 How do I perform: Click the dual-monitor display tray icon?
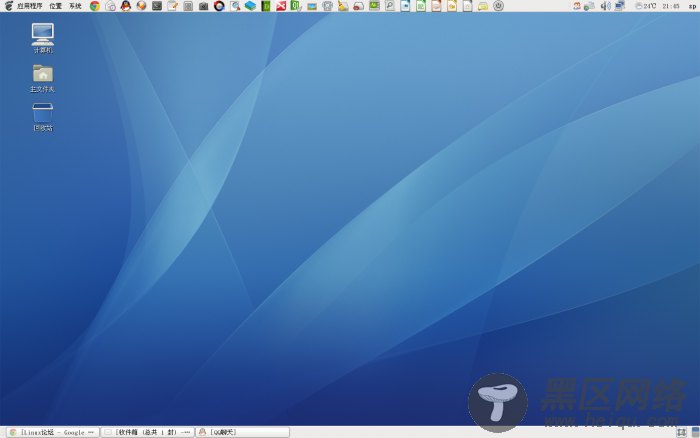[620, 6]
